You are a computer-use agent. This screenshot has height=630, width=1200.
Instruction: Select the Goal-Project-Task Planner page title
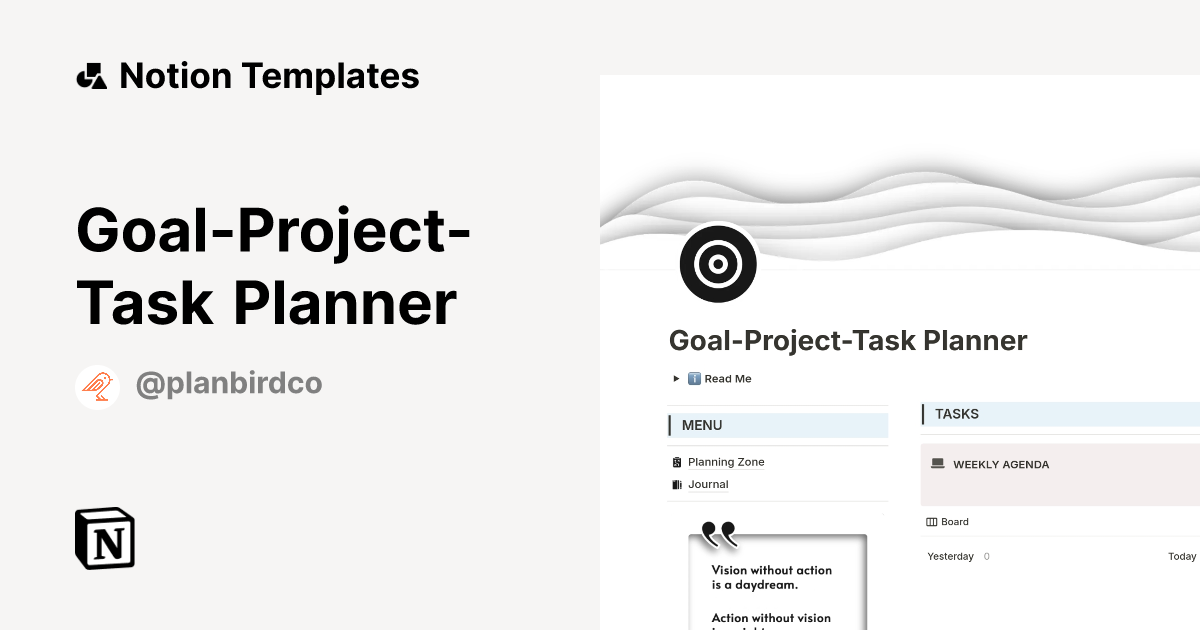tap(848, 340)
